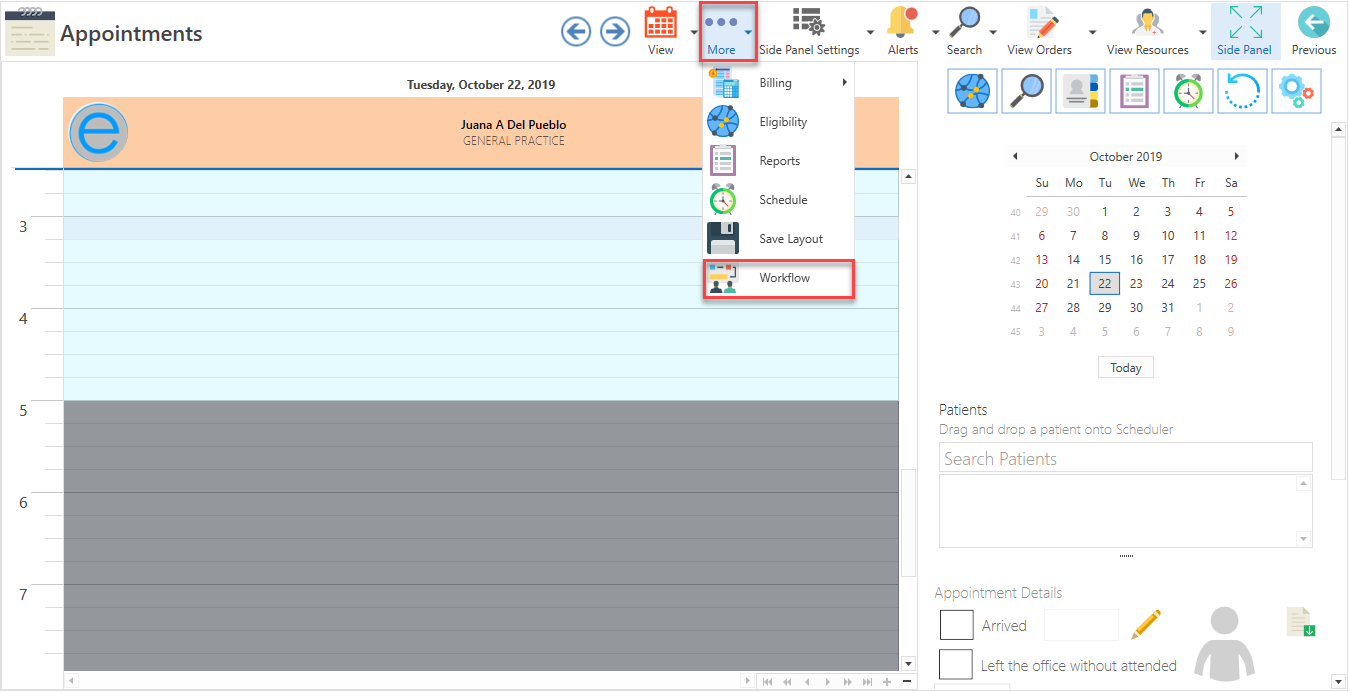Check Left the office without attended

pyautogui.click(x=956, y=665)
